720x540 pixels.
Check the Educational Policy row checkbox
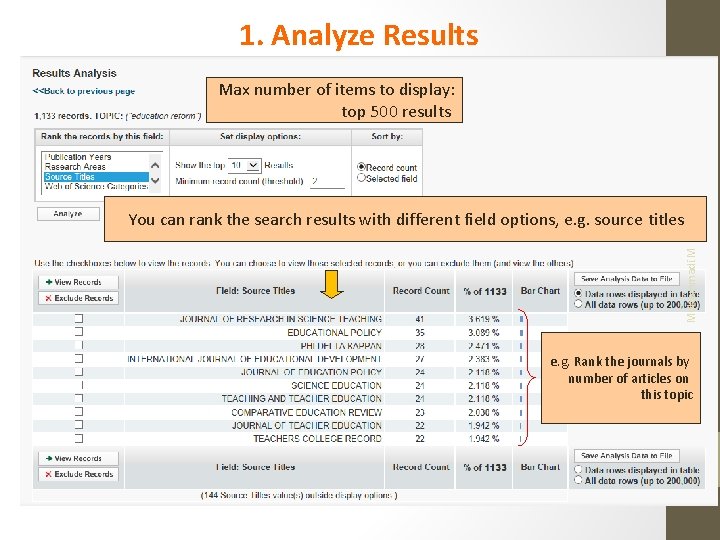(x=79, y=332)
